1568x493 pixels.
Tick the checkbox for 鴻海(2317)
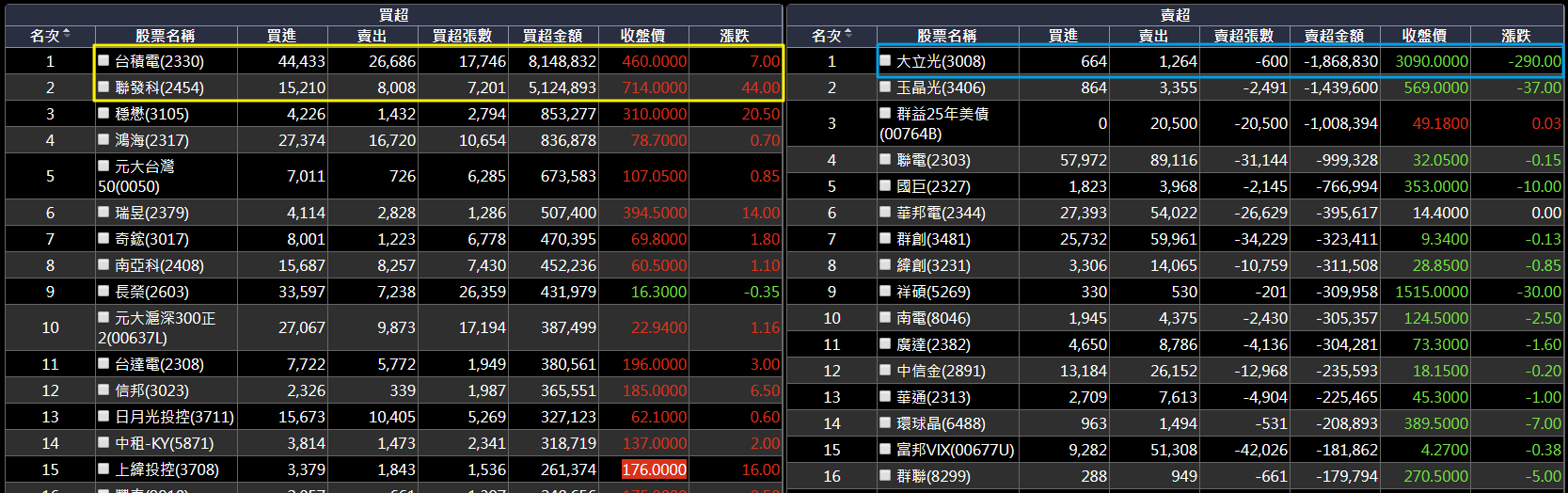[104, 139]
